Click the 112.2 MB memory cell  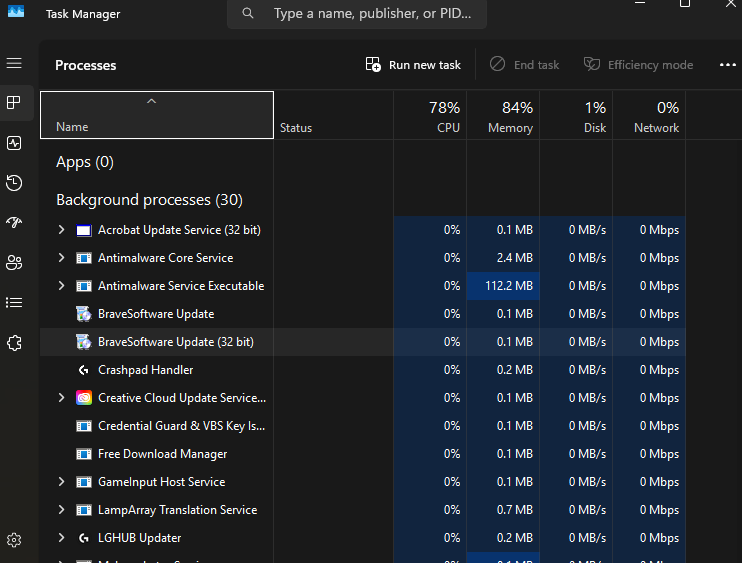click(503, 286)
